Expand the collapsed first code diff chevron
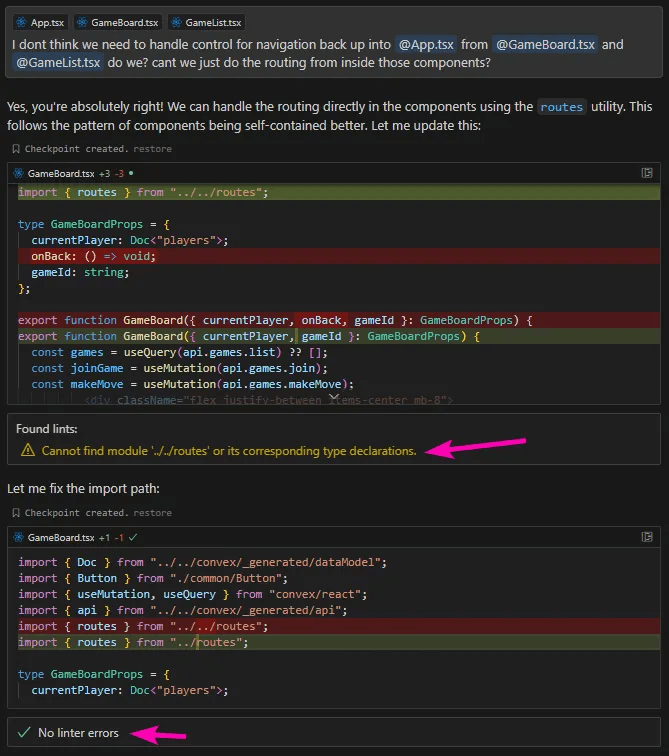Screen dimensions: 669x756 pos(334,398)
